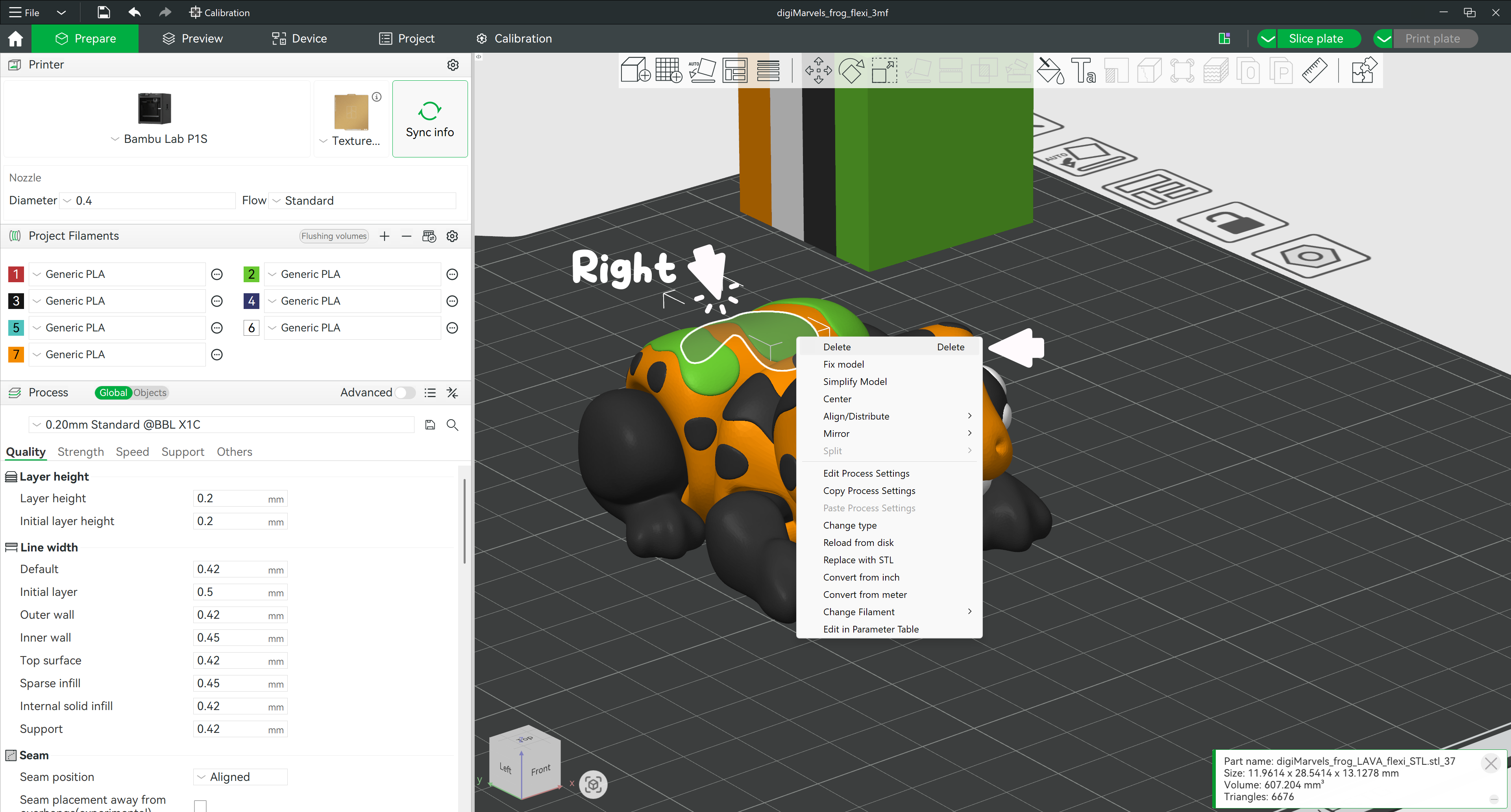Click the green filament 2 color swatch
The height and width of the screenshot is (812, 1511).
click(251, 274)
